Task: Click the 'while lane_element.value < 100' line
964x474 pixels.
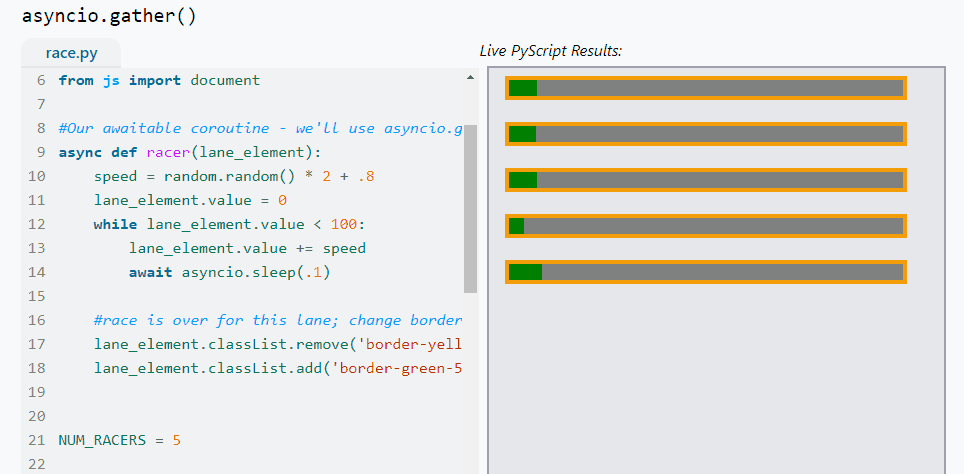Action: 230,224
